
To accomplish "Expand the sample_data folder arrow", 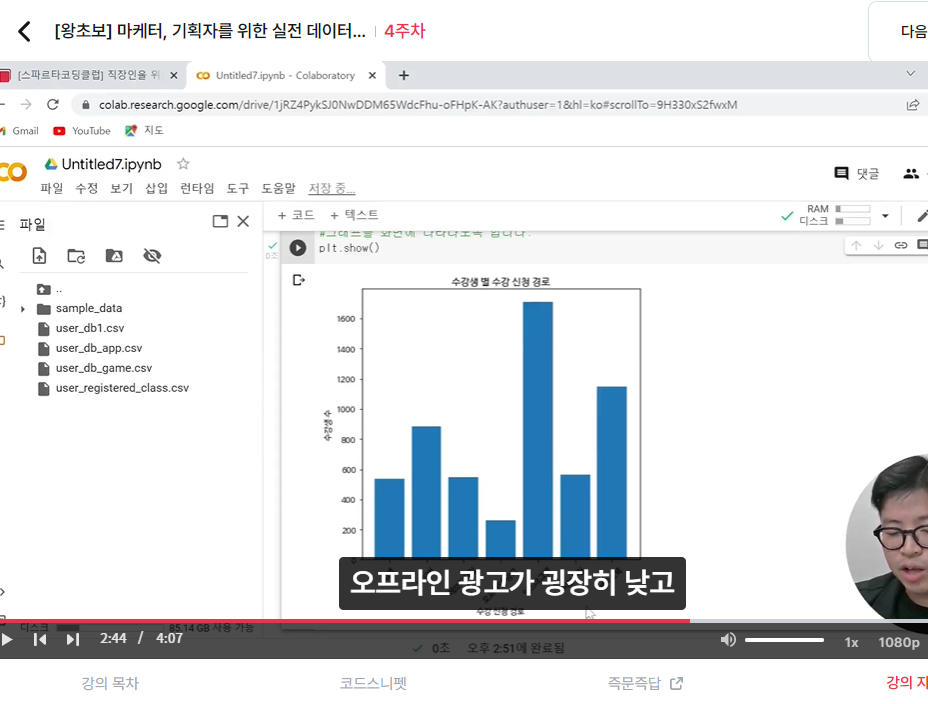I will coord(22,309).
